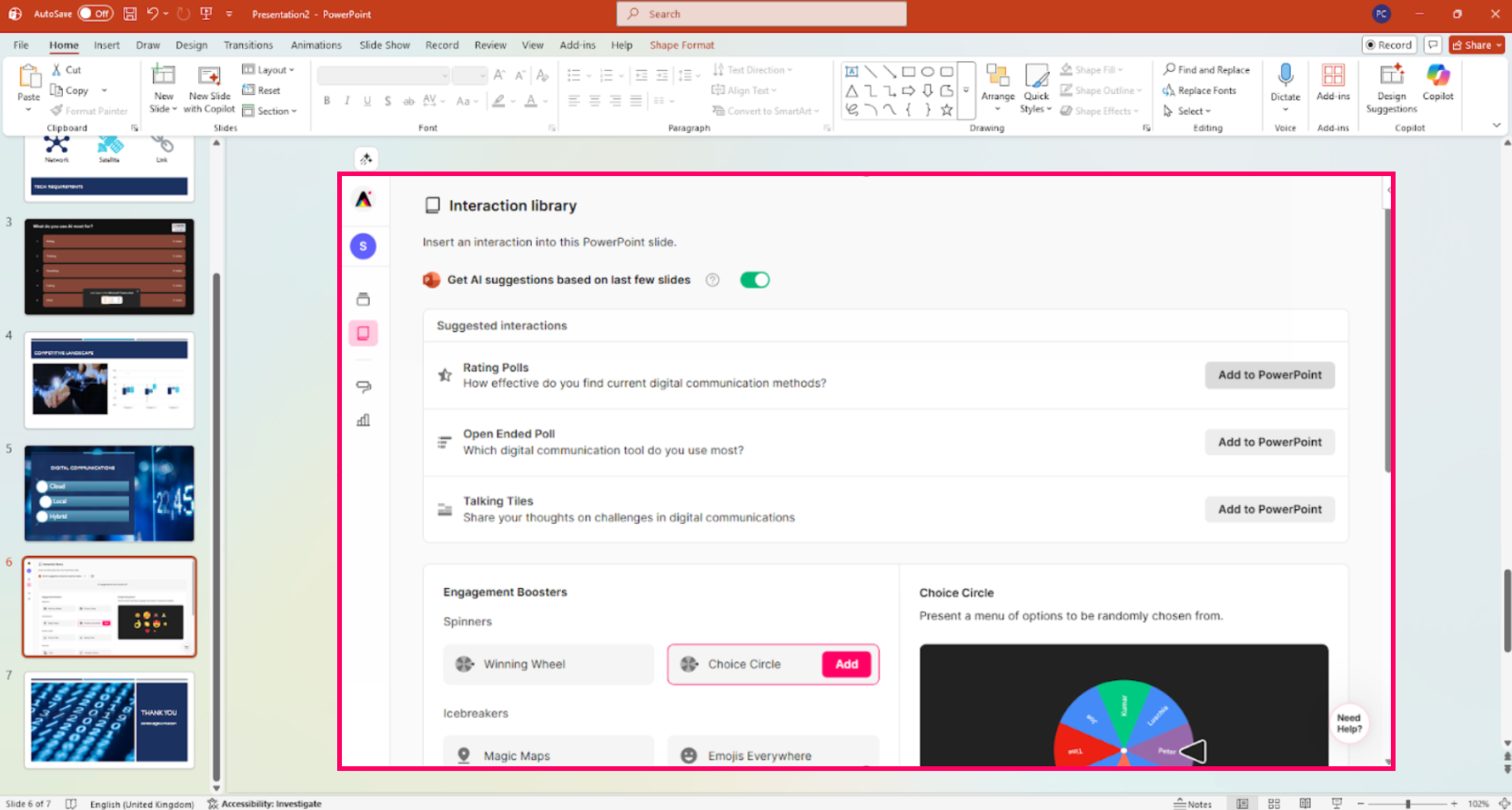This screenshot has width=1512, height=810.
Task: Switch to the Shape Format tab
Action: point(682,45)
